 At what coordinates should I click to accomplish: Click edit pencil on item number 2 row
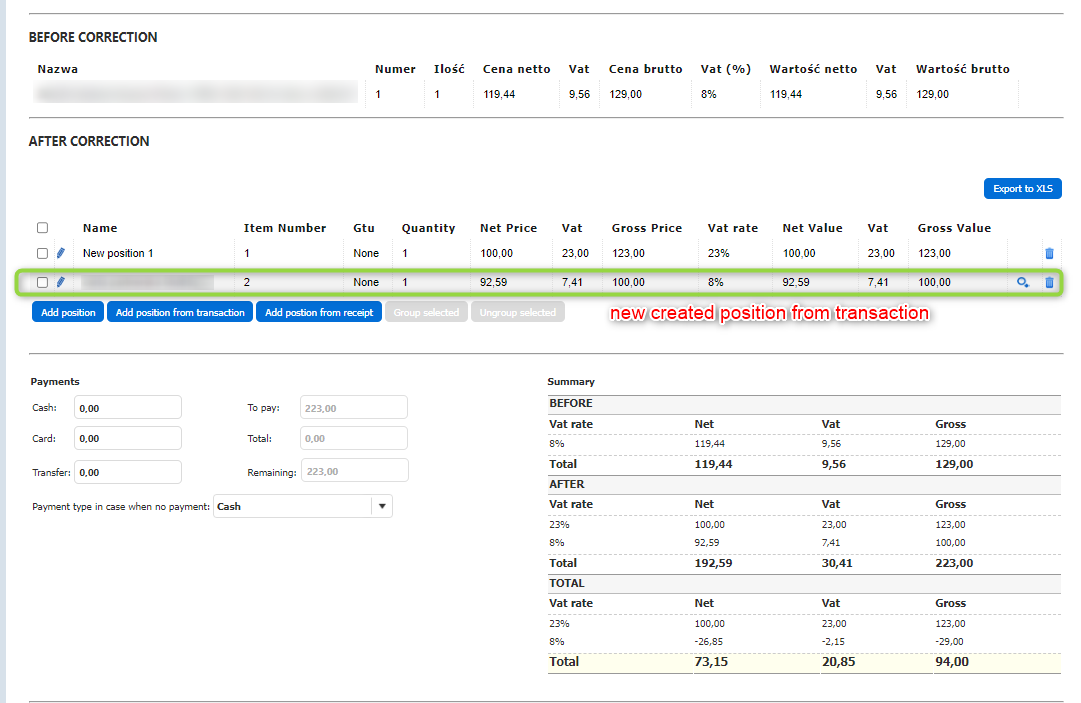[x=60, y=283]
